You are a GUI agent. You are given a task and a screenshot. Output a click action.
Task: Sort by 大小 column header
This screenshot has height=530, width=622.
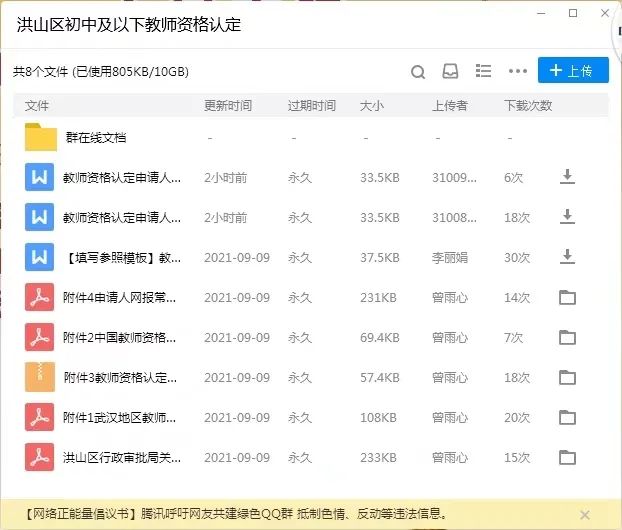click(x=371, y=105)
